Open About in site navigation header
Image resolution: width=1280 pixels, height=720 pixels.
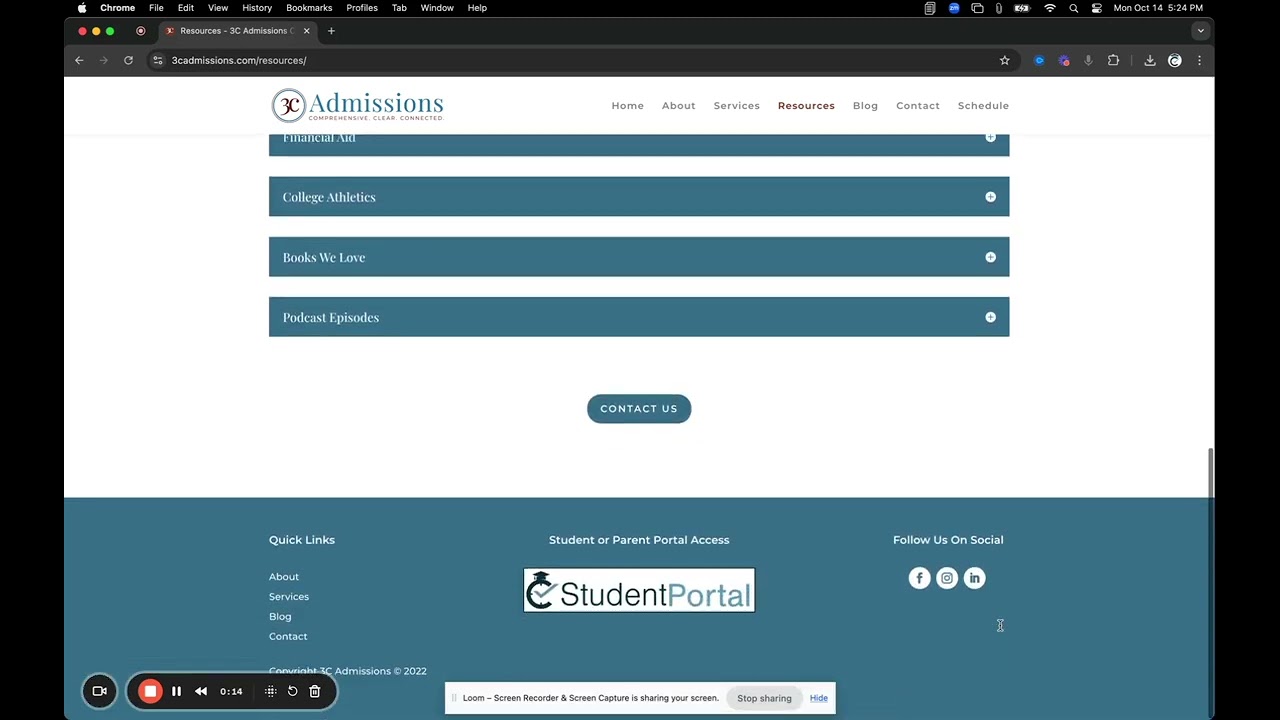click(x=679, y=106)
